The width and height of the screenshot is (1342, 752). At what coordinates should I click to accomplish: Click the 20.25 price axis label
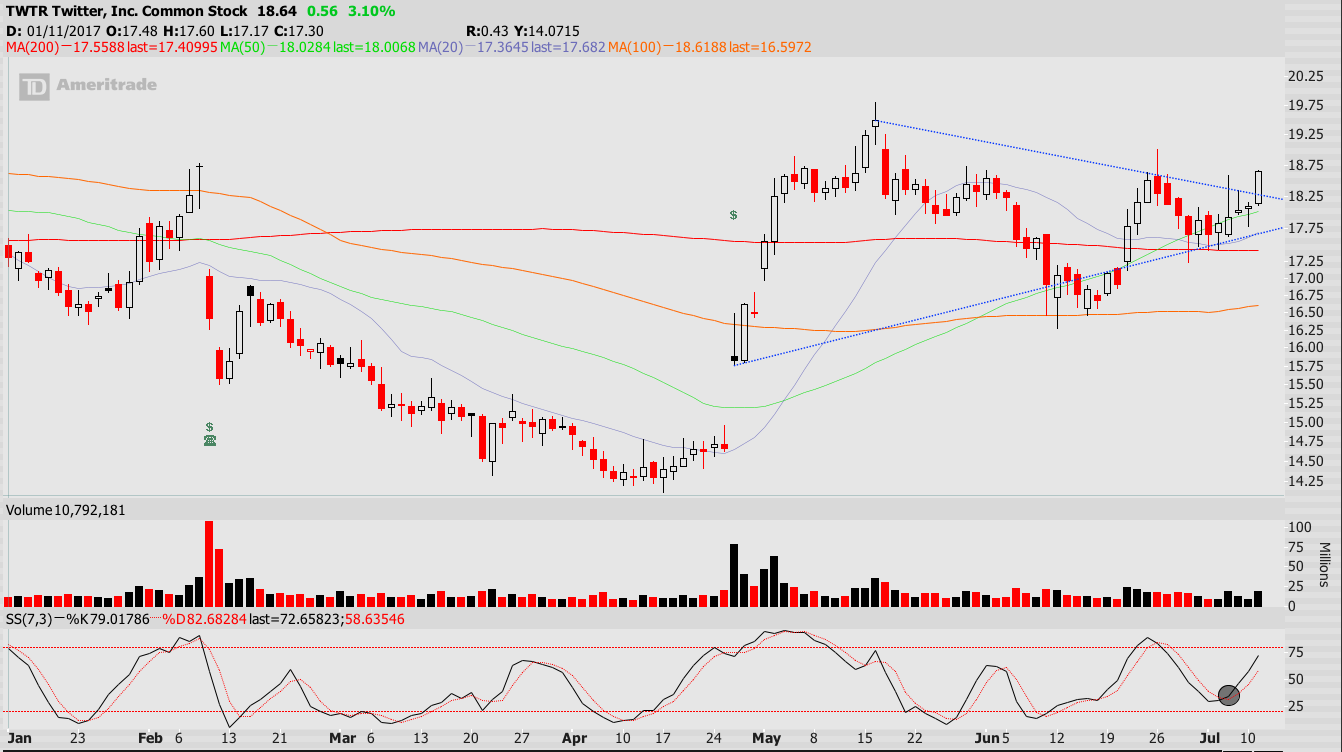1304,77
